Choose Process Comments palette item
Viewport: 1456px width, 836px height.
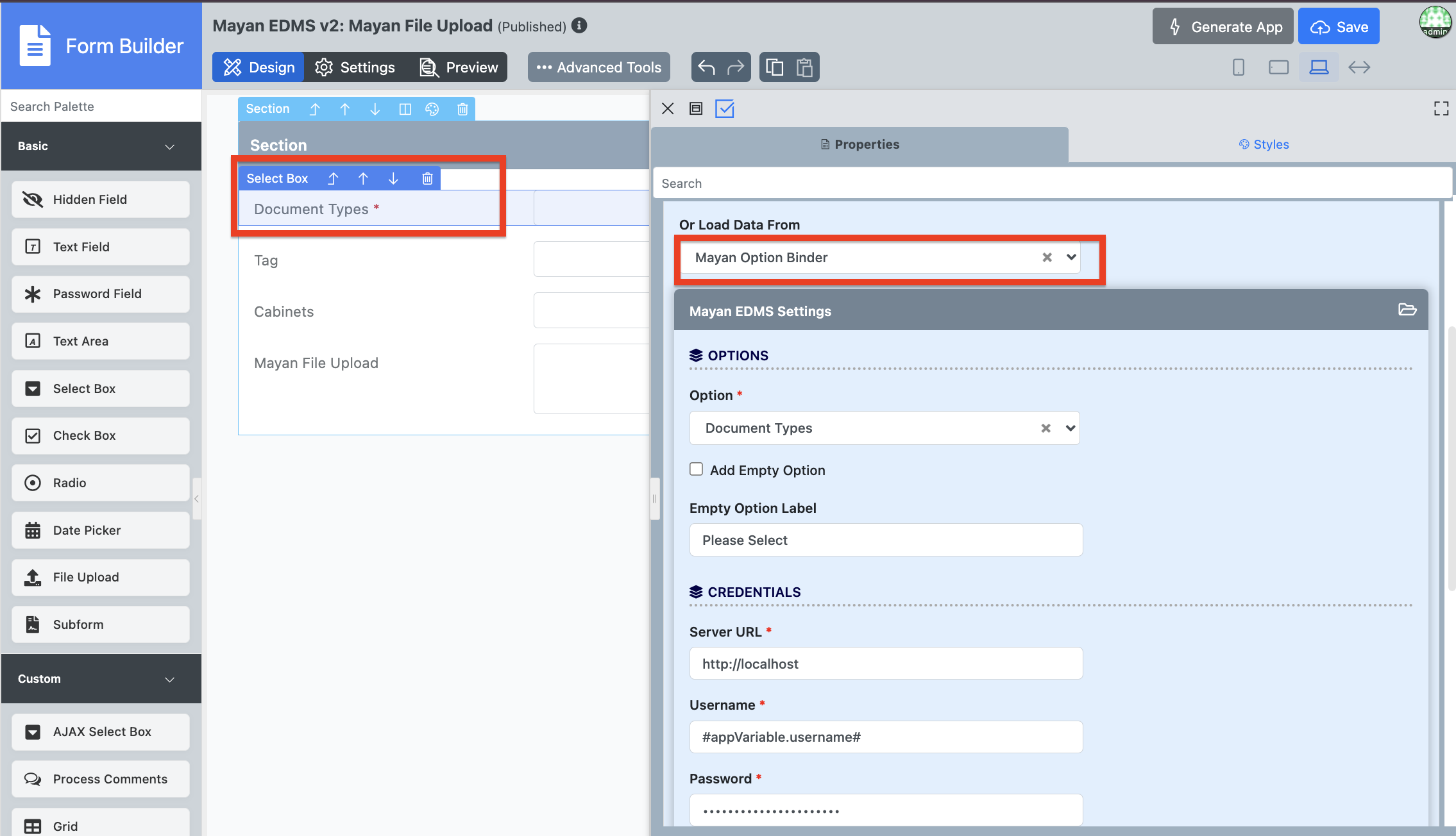(x=101, y=779)
